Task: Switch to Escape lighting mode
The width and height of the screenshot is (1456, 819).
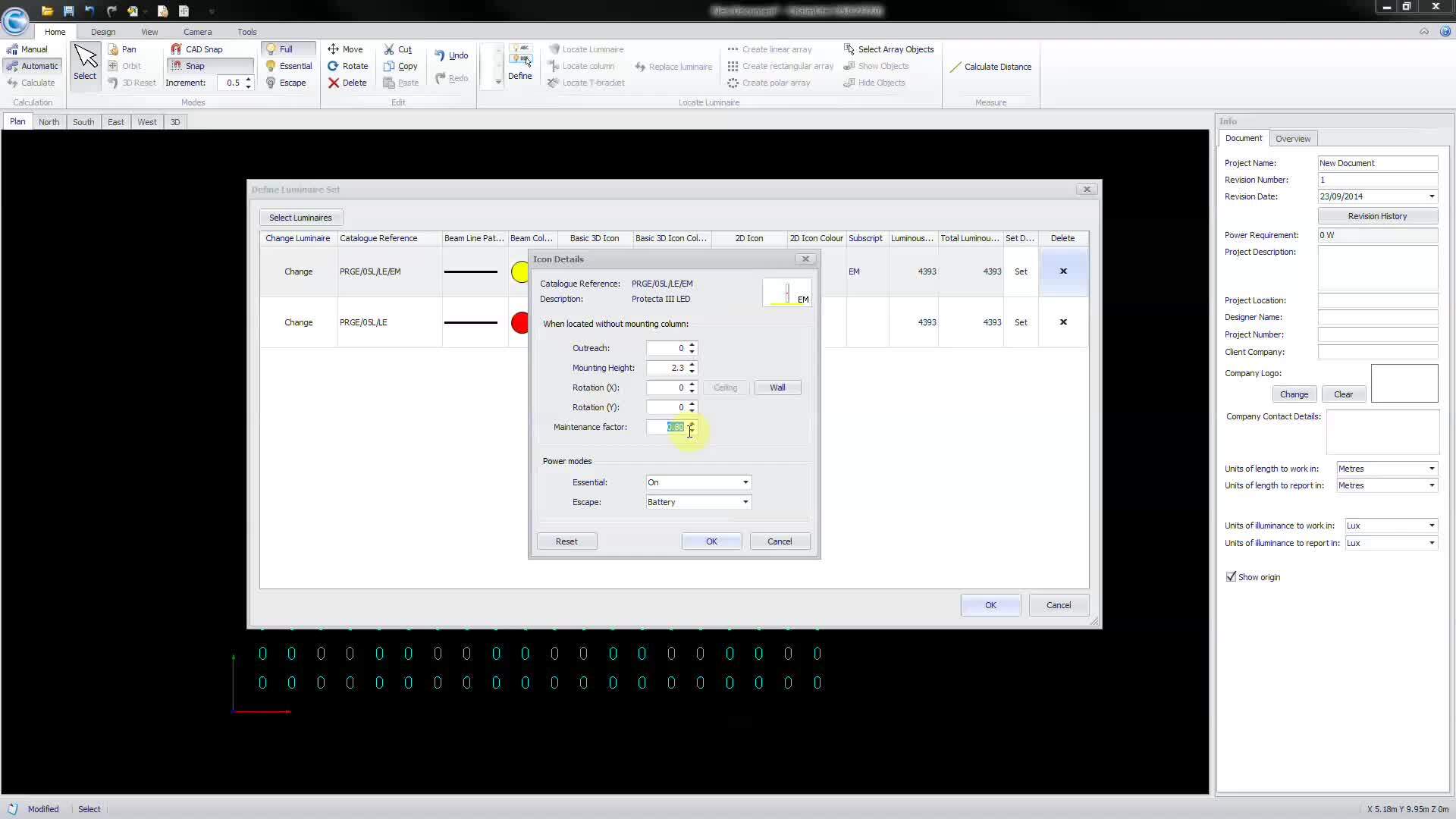Action: (285, 83)
